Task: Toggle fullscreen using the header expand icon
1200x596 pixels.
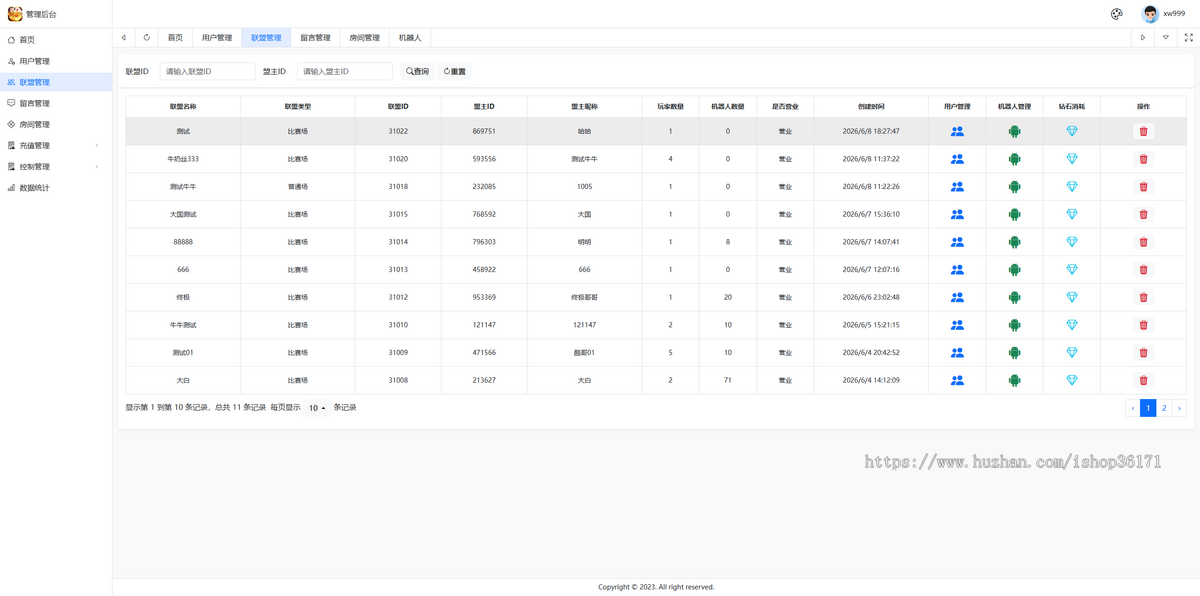Action: pos(1188,38)
